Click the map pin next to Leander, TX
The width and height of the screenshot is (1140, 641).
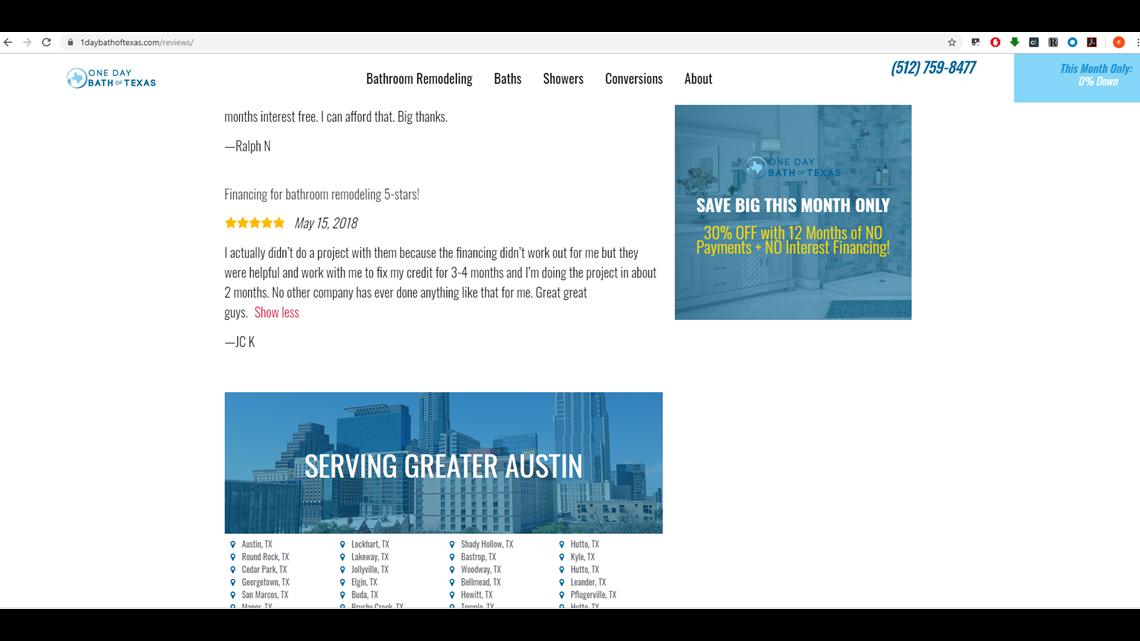(x=561, y=582)
